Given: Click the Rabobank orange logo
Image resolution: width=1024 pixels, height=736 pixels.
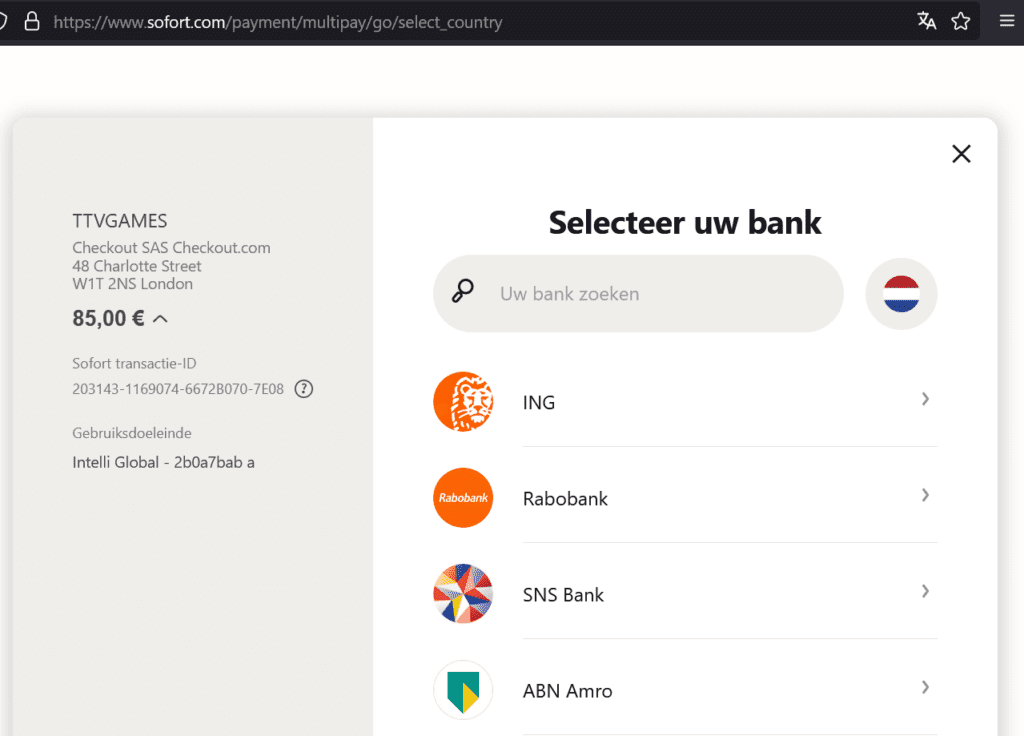Looking at the screenshot, I should [x=463, y=498].
